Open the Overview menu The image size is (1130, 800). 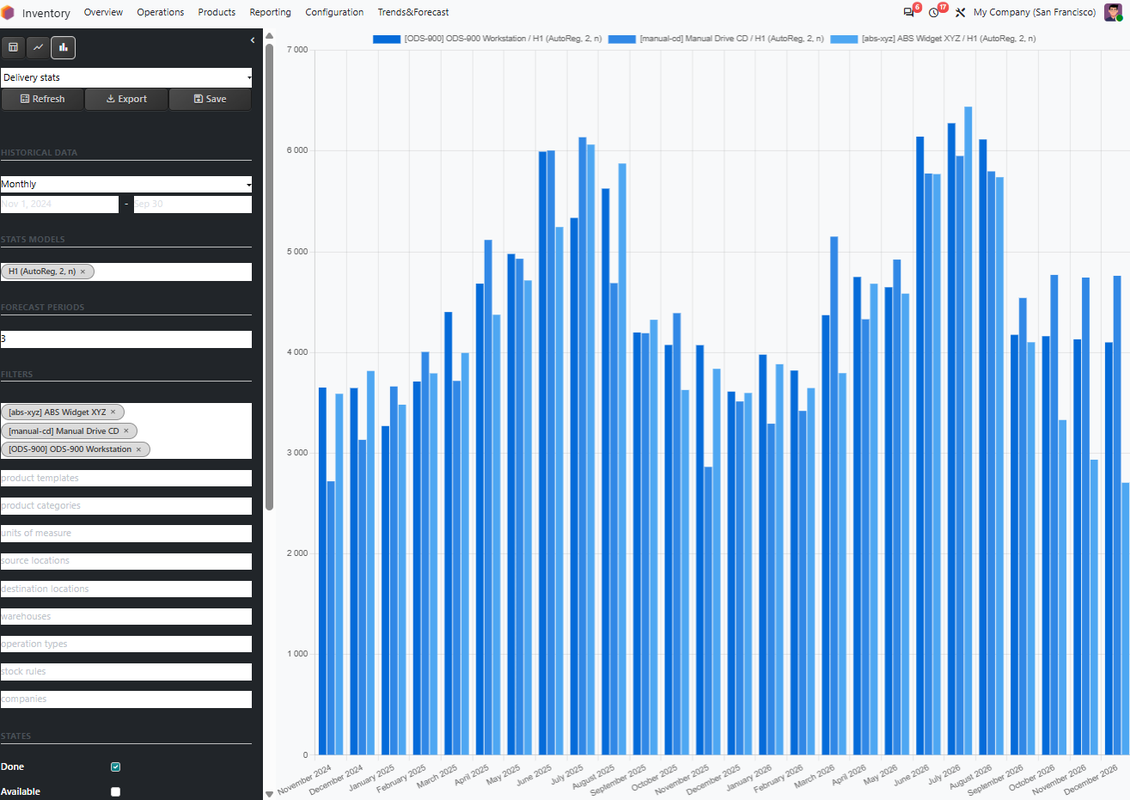pos(103,12)
